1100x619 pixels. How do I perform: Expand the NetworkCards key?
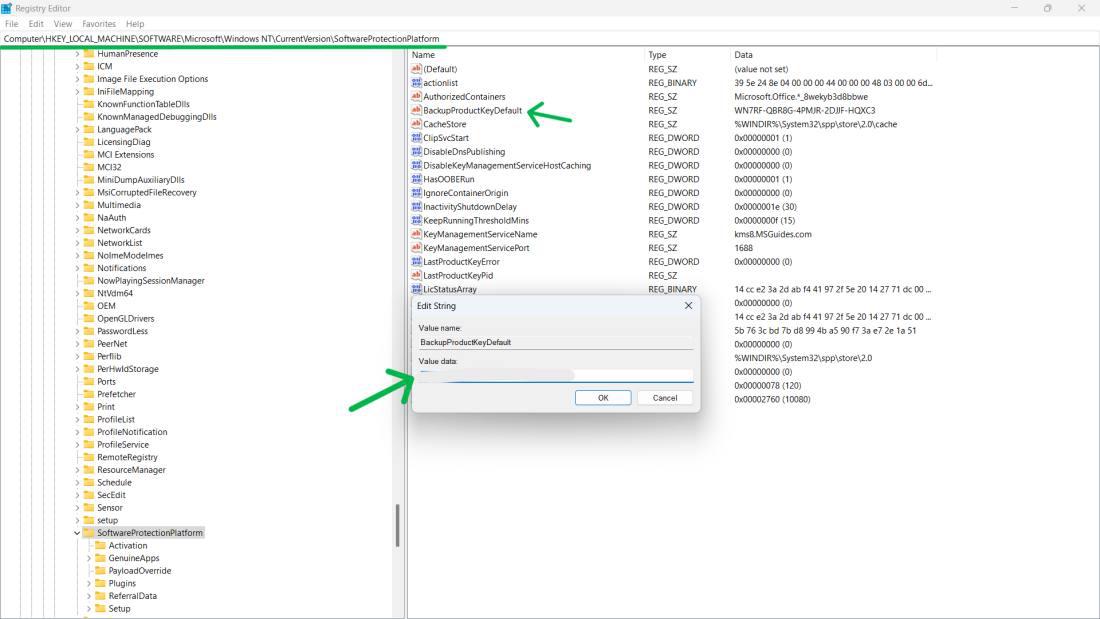pyautogui.click(x=77, y=230)
